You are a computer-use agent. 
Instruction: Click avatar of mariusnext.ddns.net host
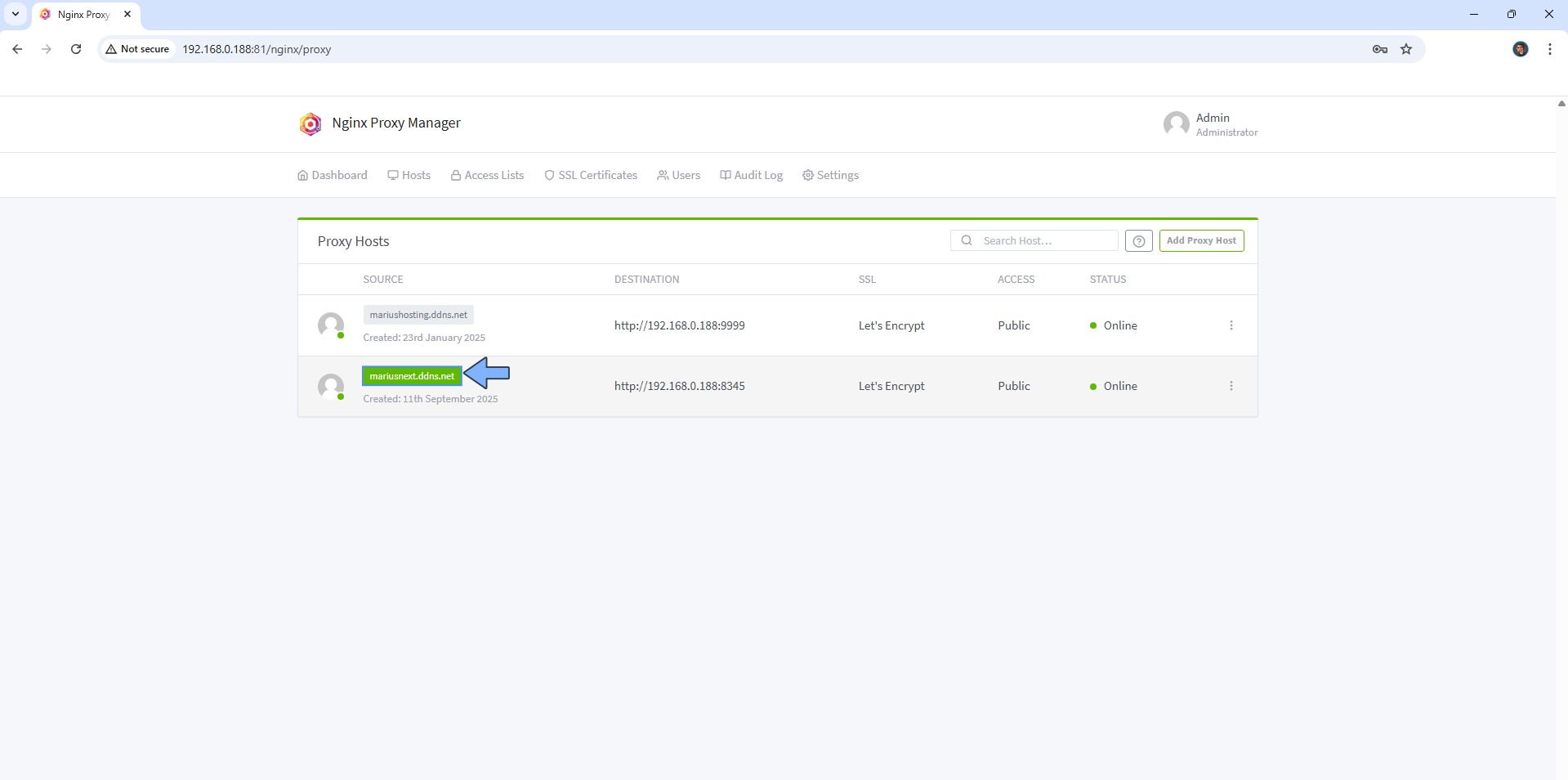[x=331, y=387]
